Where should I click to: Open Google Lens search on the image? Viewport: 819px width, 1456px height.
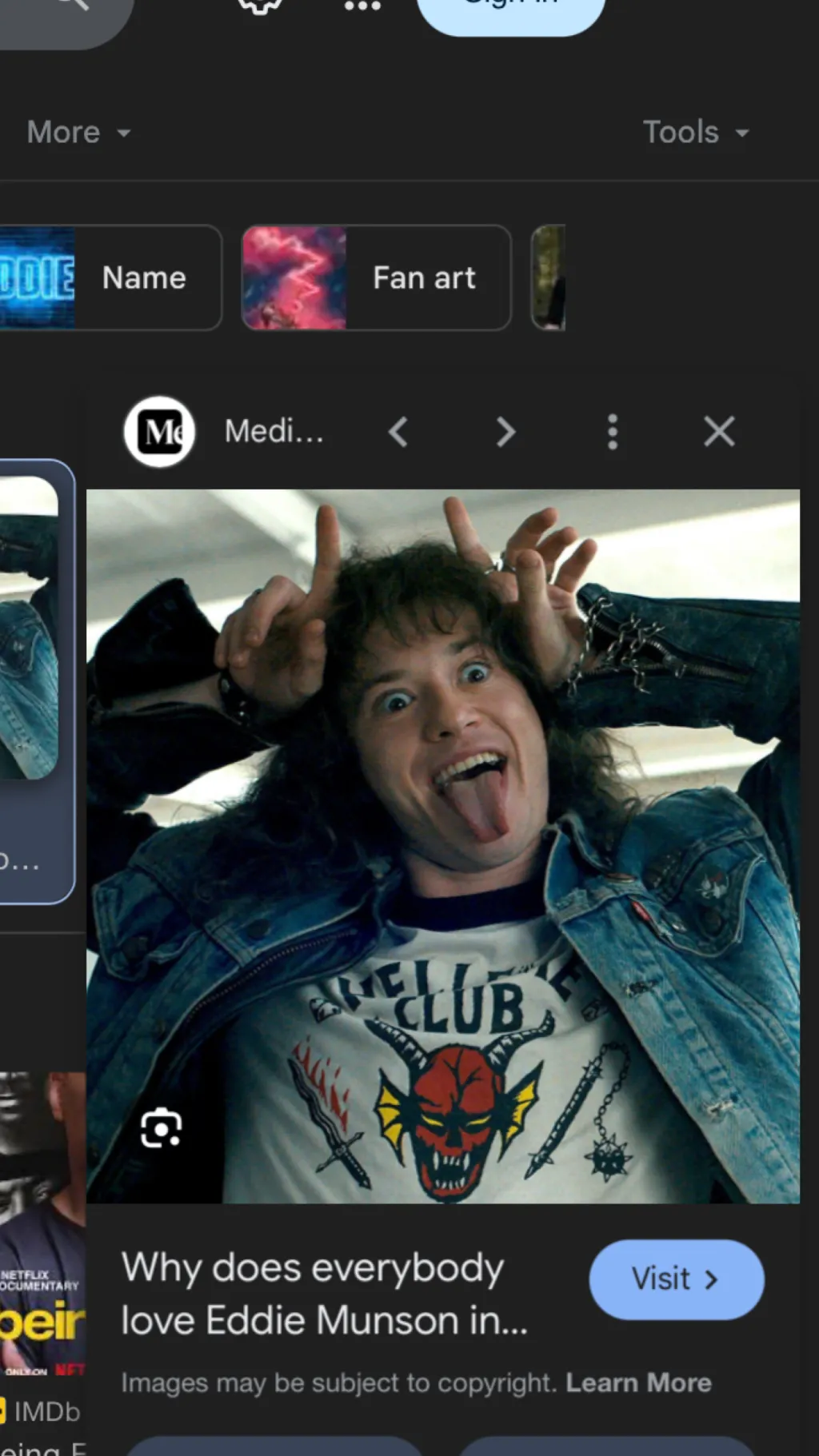[161, 1128]
